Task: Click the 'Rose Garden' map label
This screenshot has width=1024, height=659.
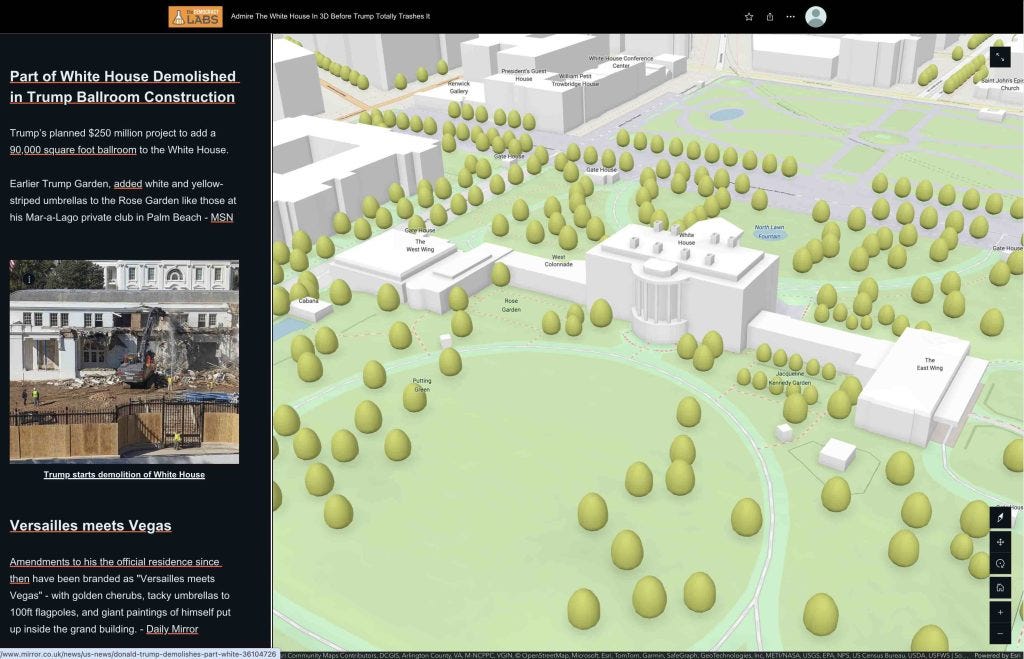Action: pyautogui.click(x=511, y=305)
